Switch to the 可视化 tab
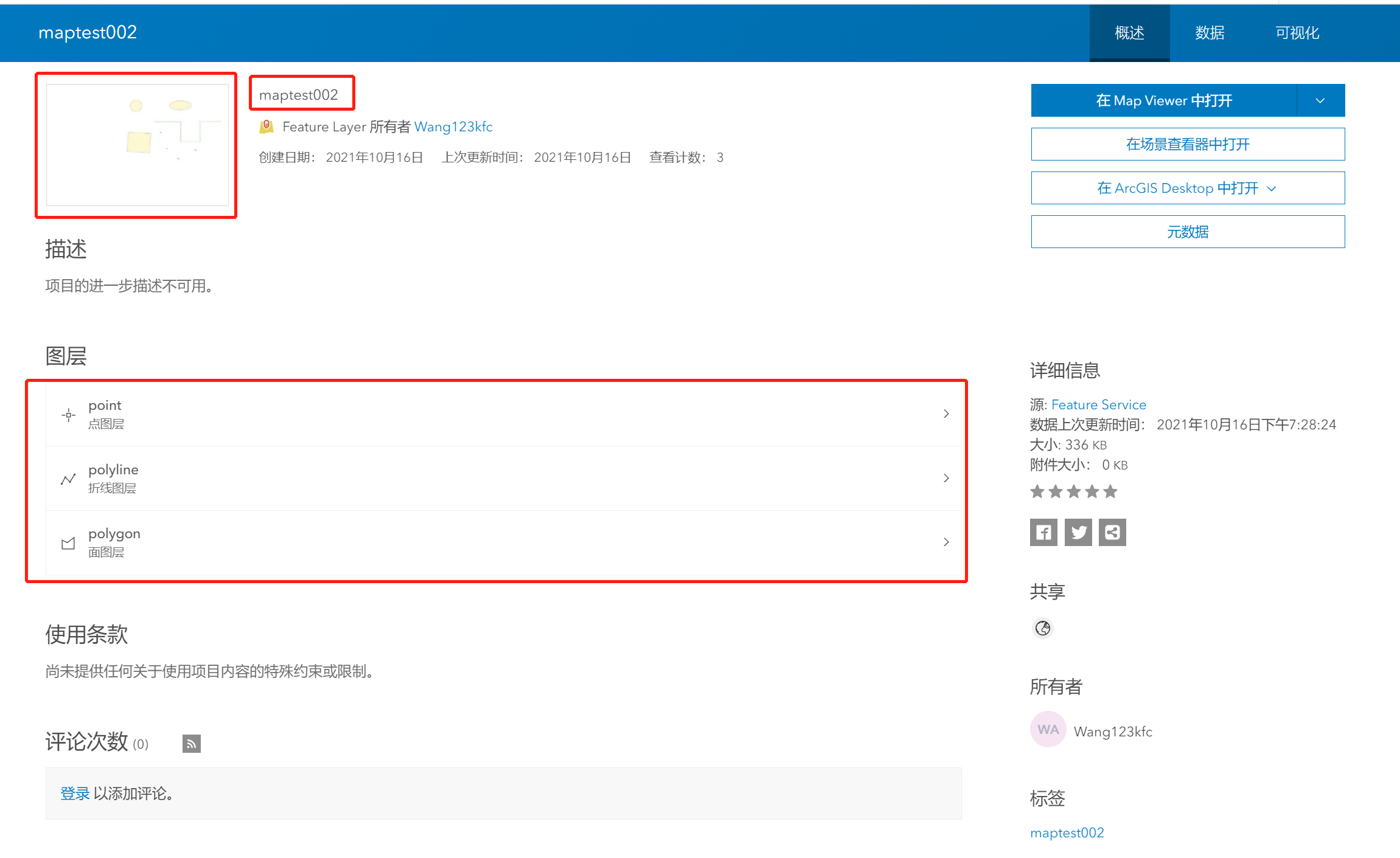 pyautogui.click(x=1297, y=33)
